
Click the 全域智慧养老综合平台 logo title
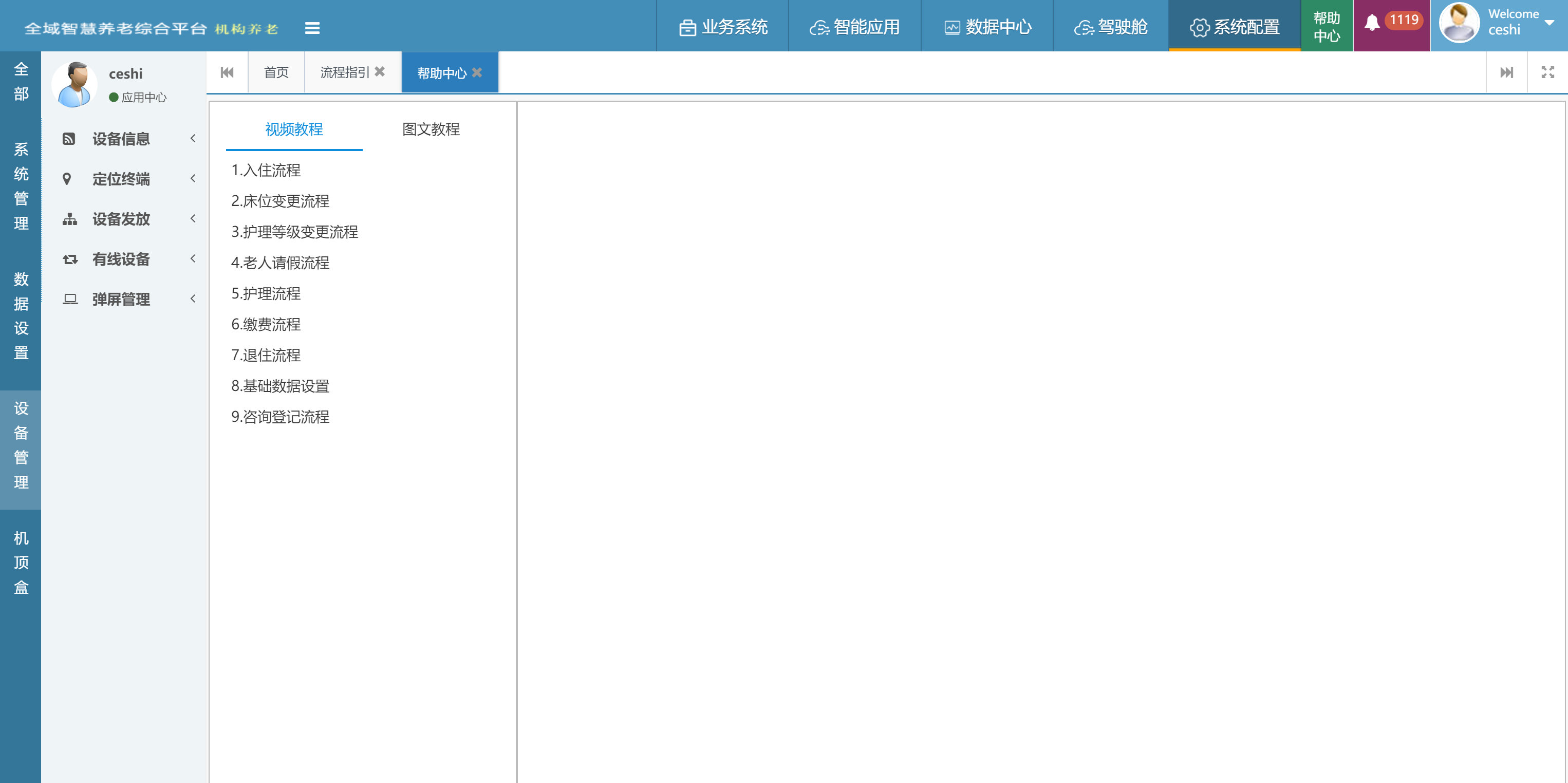[x=116, y=29]
